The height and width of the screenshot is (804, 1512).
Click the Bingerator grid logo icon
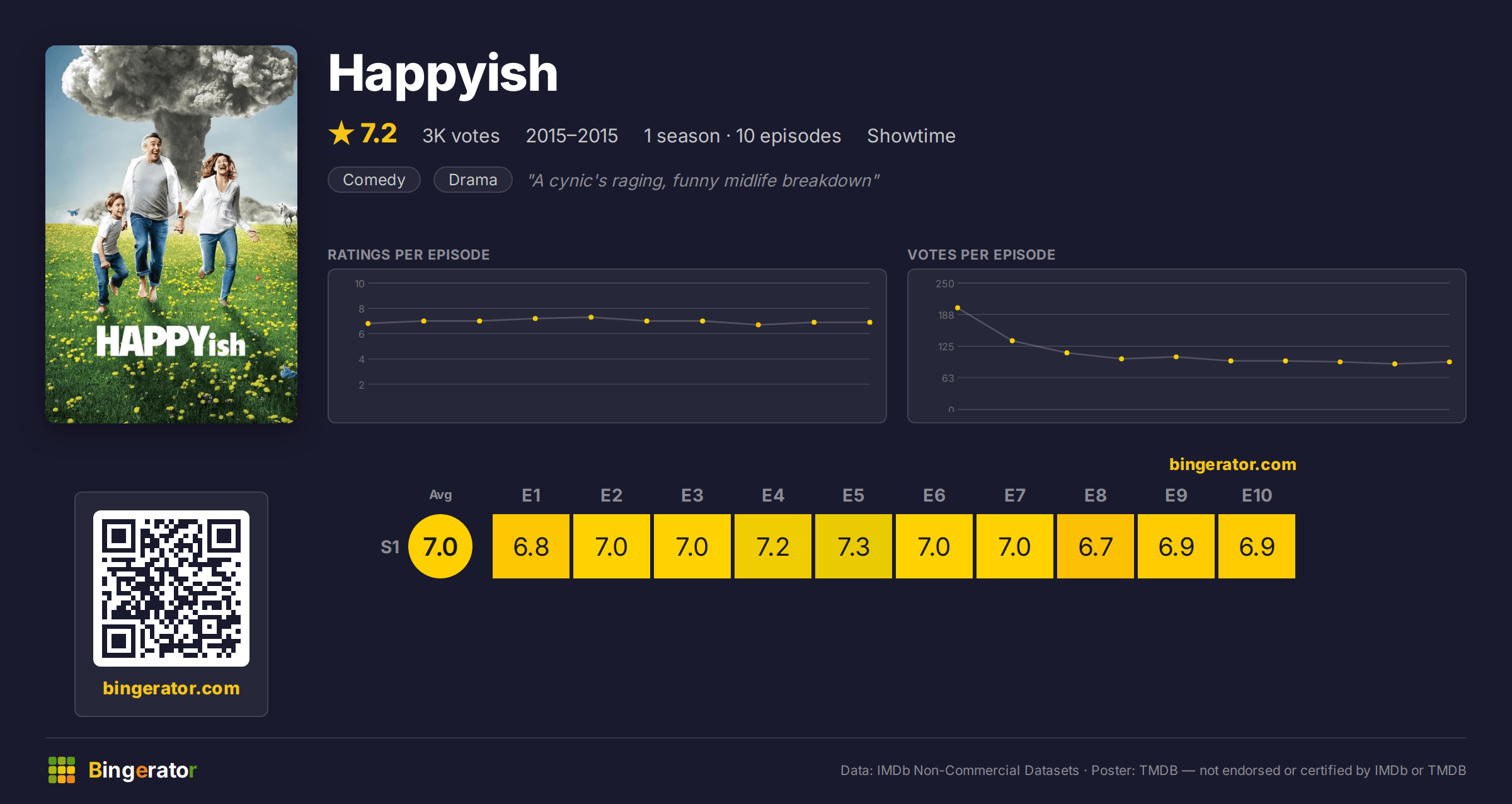(62, 770)
